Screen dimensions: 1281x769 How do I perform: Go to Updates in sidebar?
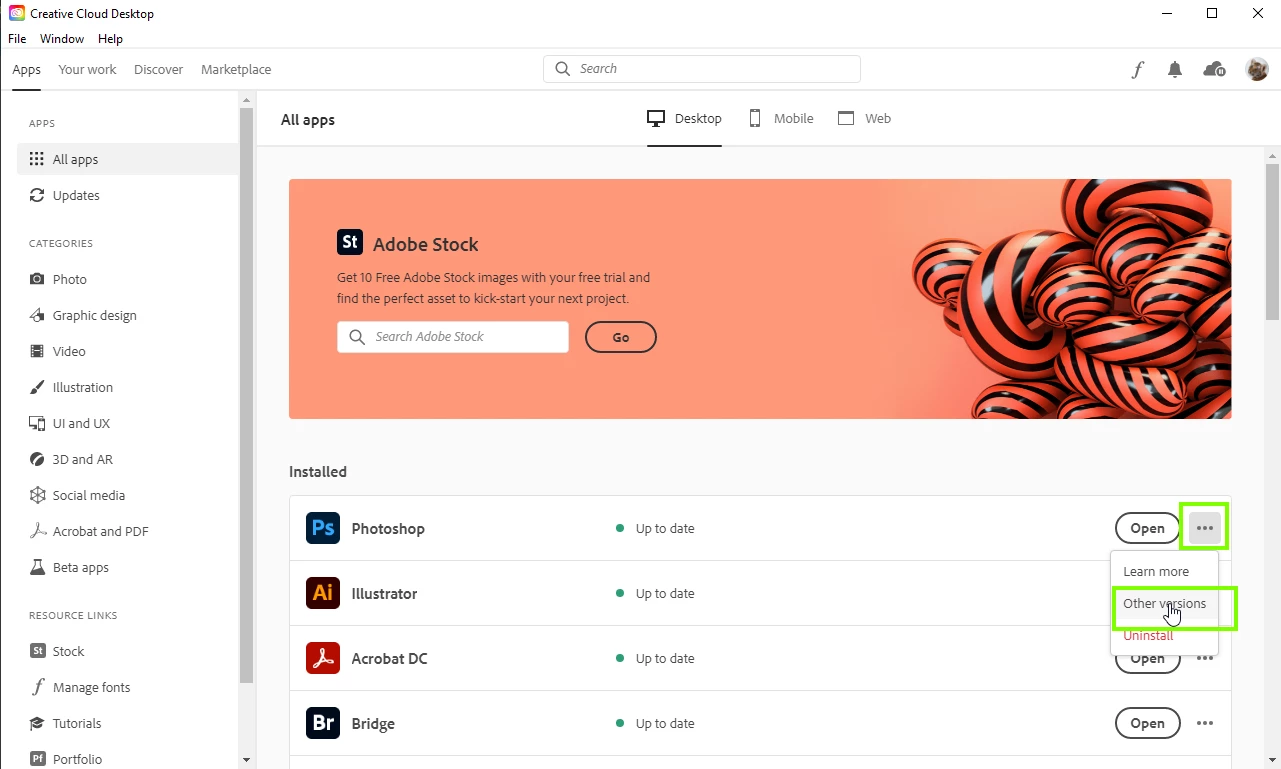click(x=128, y=195)
